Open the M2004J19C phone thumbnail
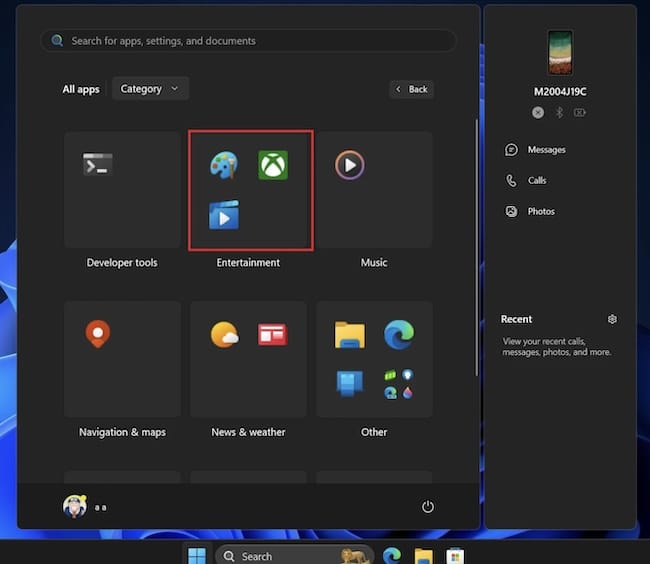This screenshot has height=564, width=650. (x=560, y=53)
